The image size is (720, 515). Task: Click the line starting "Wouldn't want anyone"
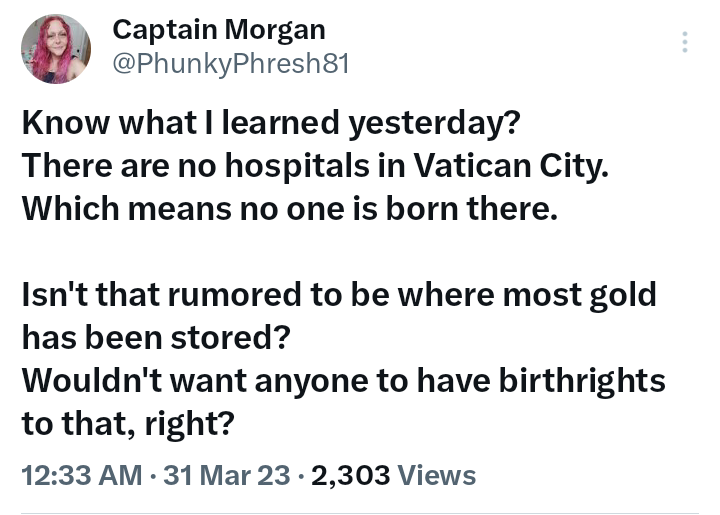point(343,381)
